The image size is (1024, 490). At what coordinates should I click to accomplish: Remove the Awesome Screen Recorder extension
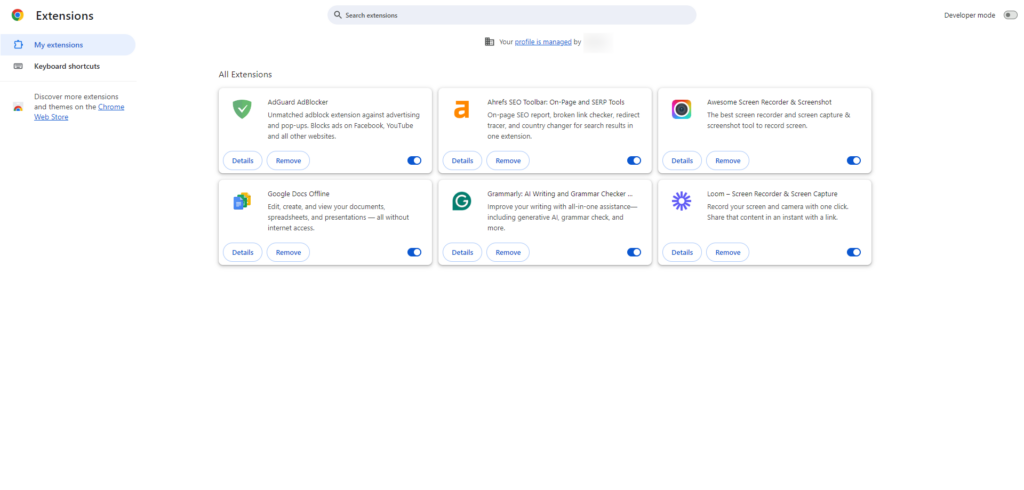point(727,160)
